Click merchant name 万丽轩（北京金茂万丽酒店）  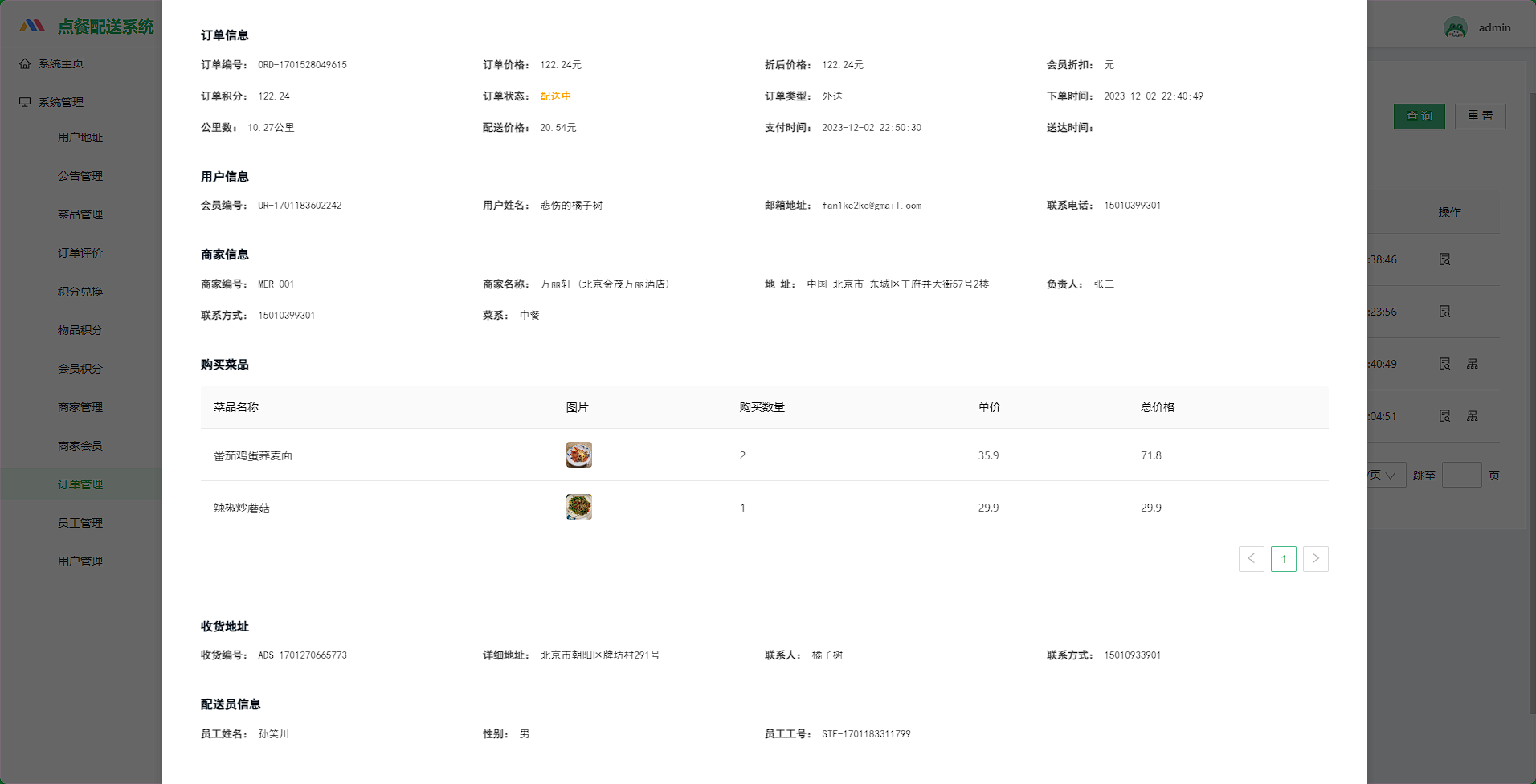click(607, 284)
